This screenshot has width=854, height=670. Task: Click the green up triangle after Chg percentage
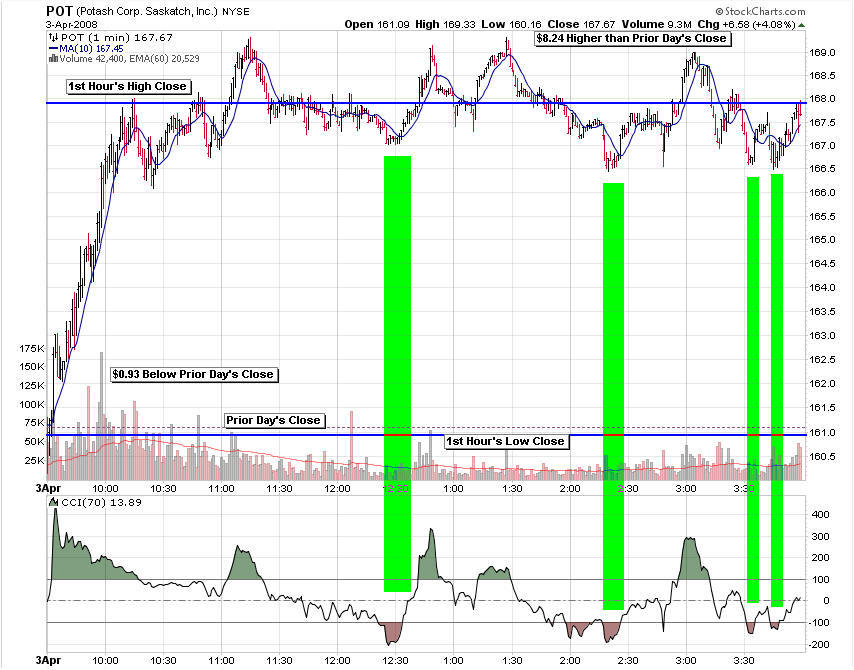click(x=802, y=25)
